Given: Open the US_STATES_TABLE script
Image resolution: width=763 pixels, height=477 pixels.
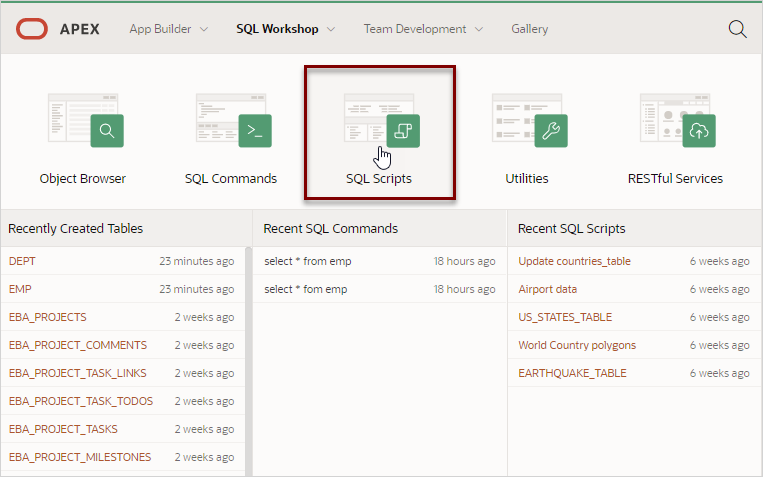Looking at the screenshot, I should (x=565, y=317).
